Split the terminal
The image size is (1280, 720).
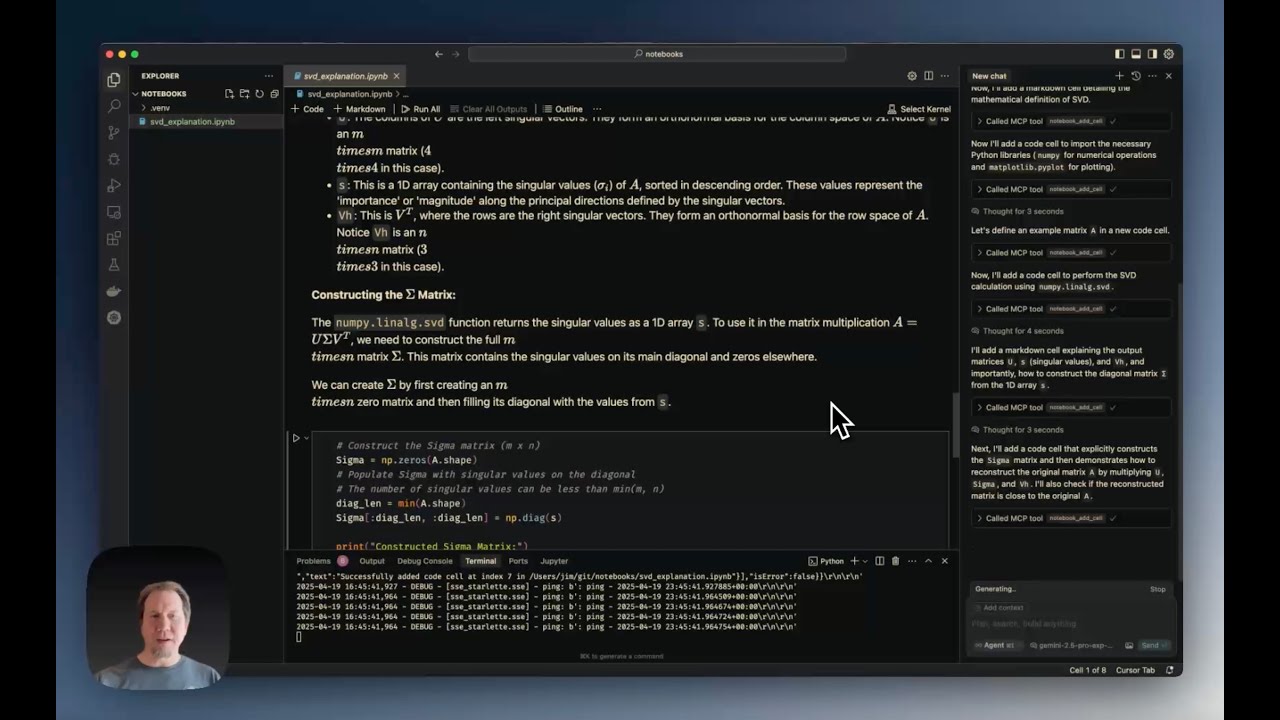click(880, 561)
